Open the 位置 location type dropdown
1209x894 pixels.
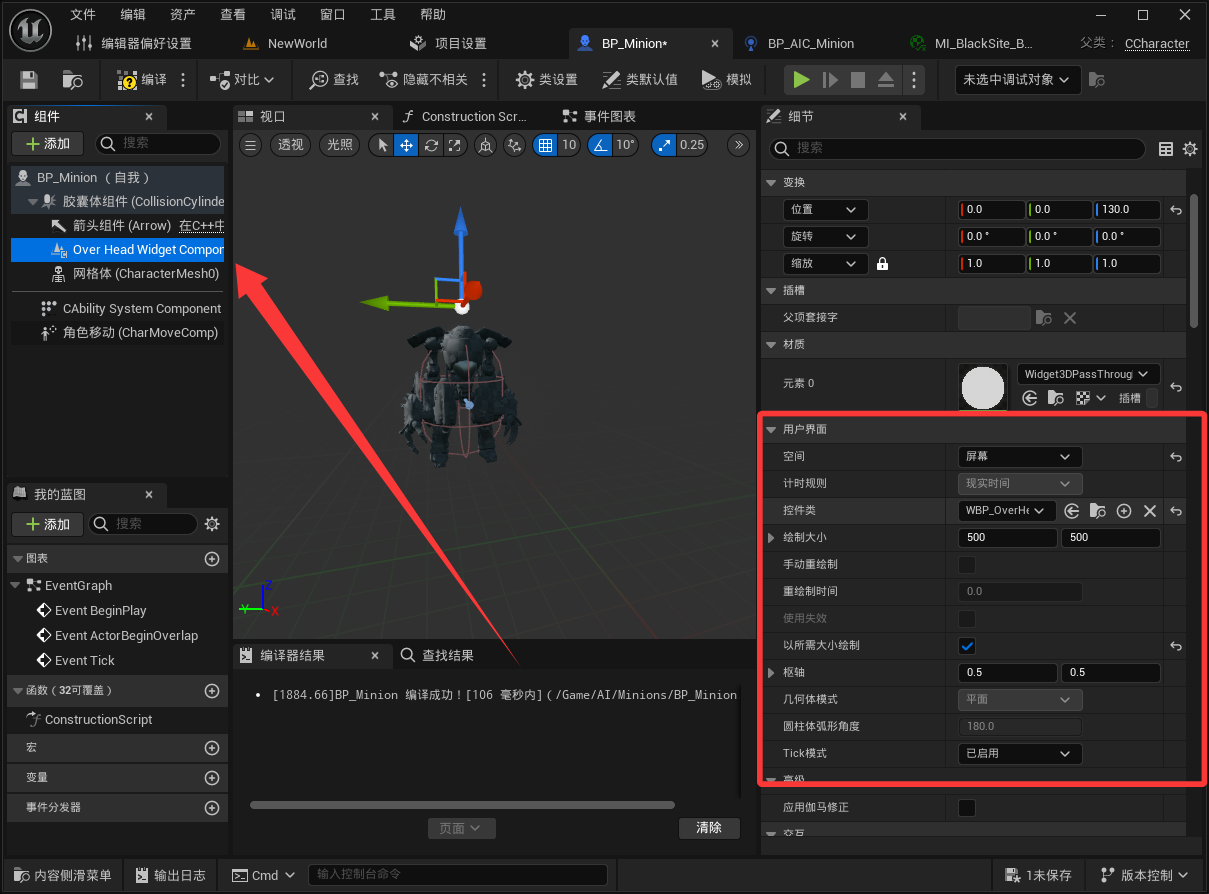point(825,210)
